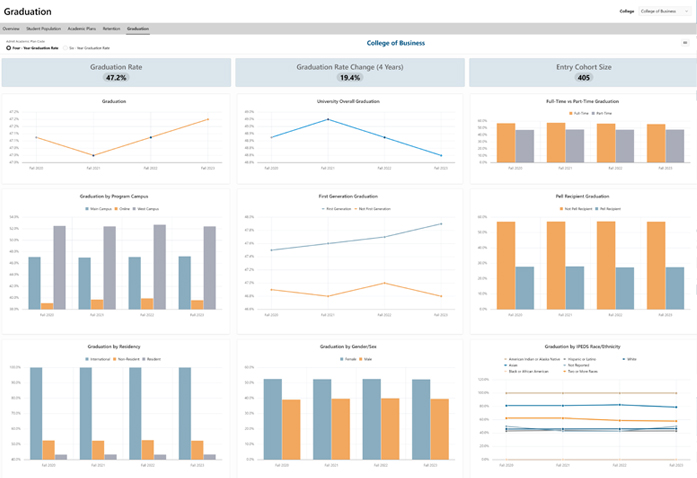Screen dimensions: 697x478
Task: Toggle Not First Generation legend entry
Action: 373,209
